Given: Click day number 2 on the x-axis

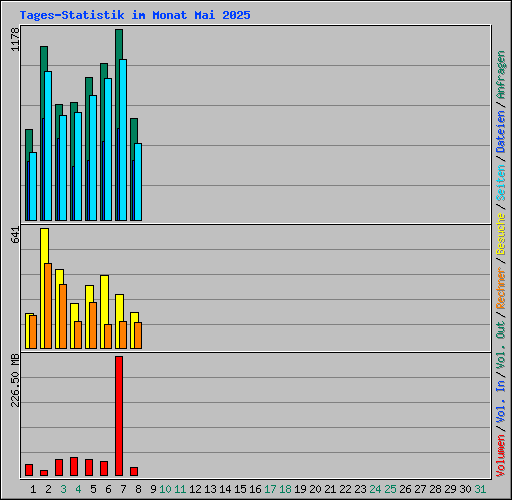Looking at the screenshot, I should tap(48, 489).
